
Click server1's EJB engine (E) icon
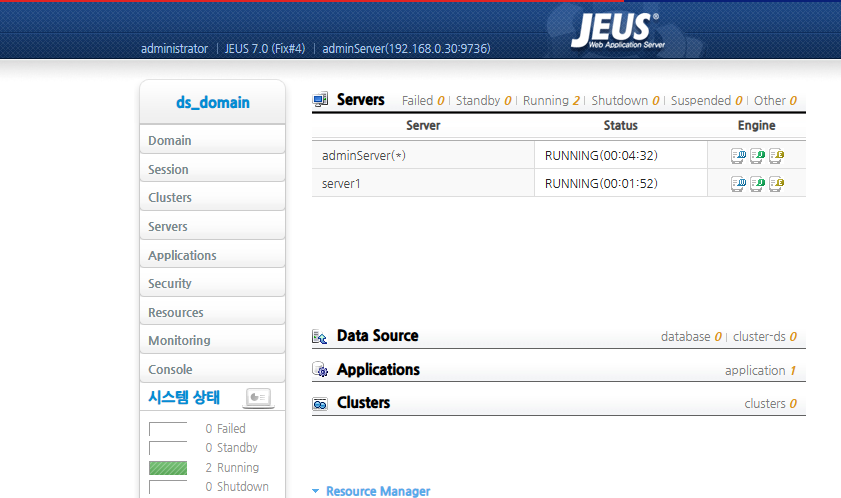[776, 184]
